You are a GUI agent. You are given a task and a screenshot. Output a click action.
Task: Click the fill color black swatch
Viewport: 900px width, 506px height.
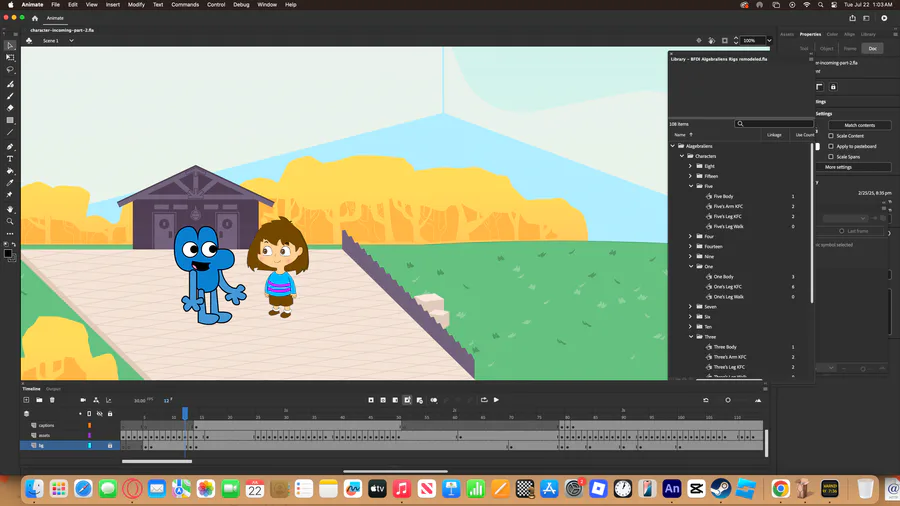[7, 254]
